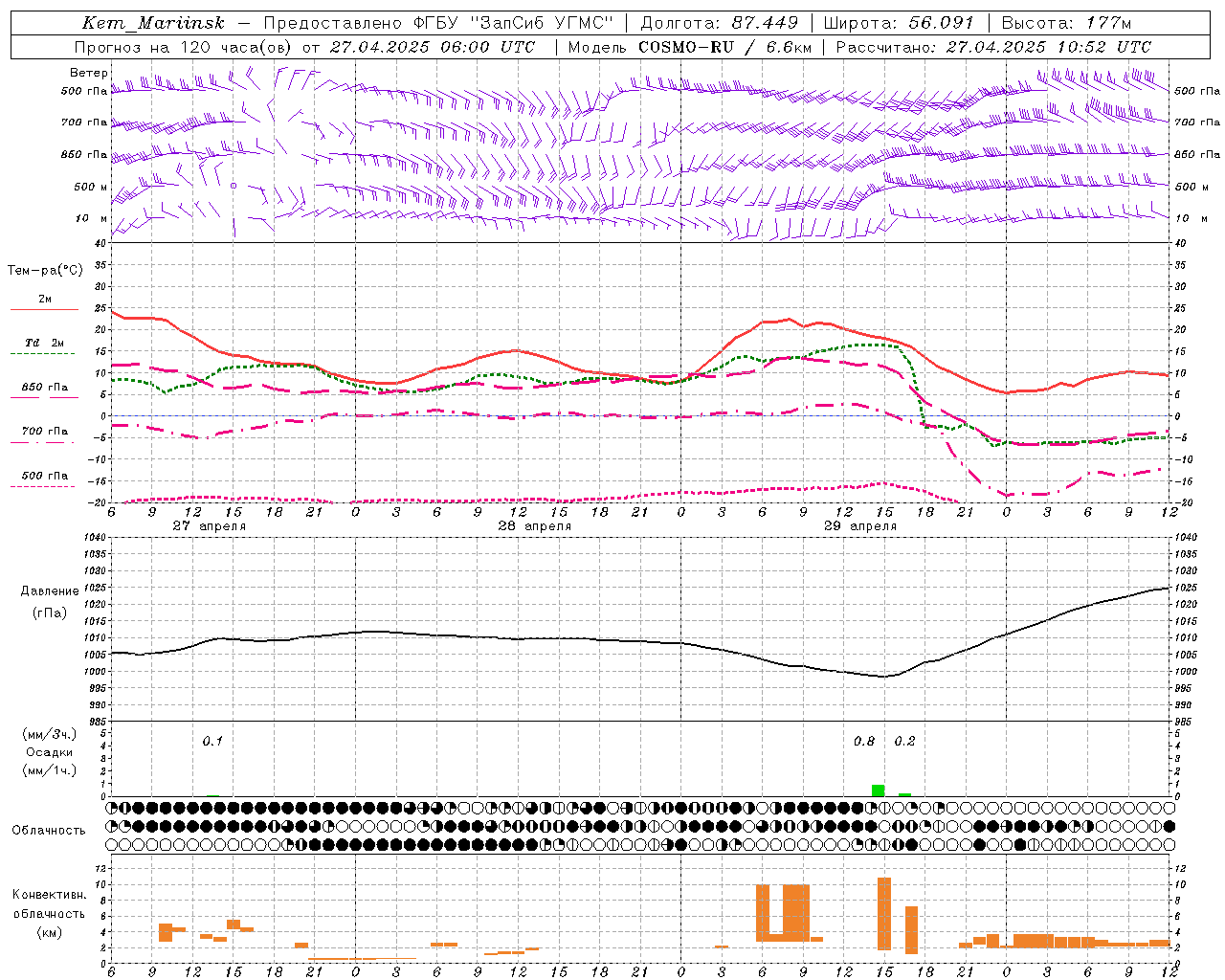Click the '(км)' convective cloud unit label
This screenshot has width=1225, height=980.
[x=49, y=933]
